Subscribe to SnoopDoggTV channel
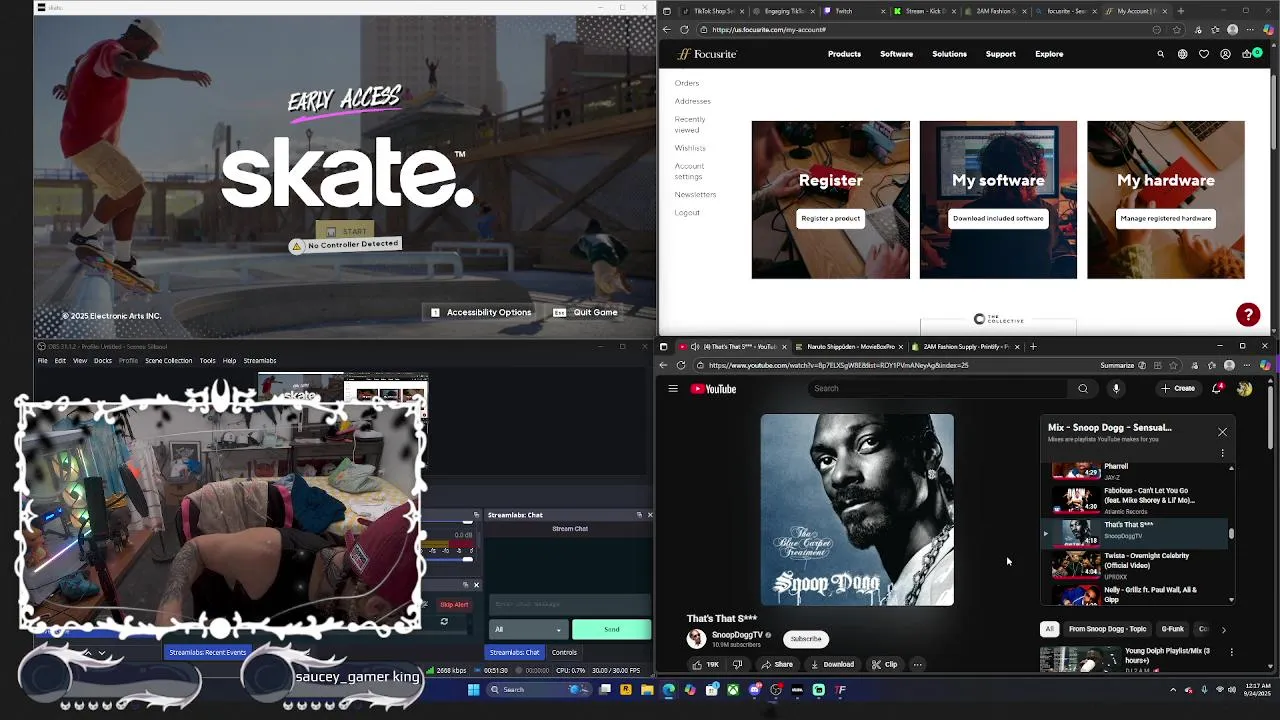 point(806,639)
